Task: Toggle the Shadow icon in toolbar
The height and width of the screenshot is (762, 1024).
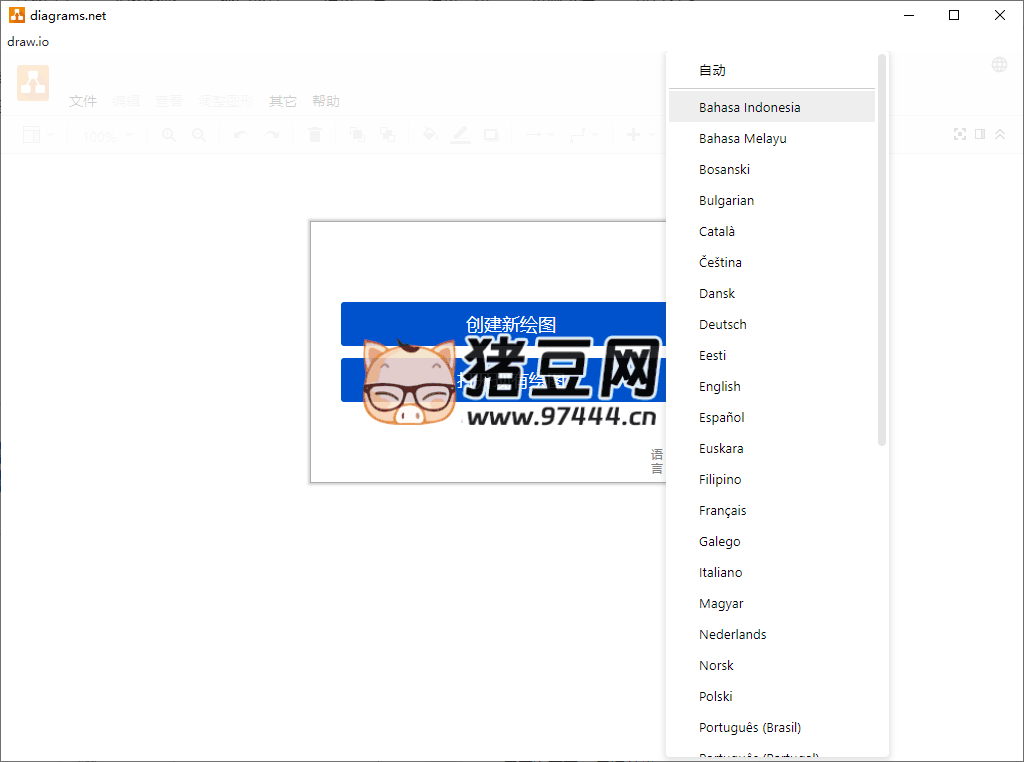Action: pyautogui.click(x=490, y=134)
